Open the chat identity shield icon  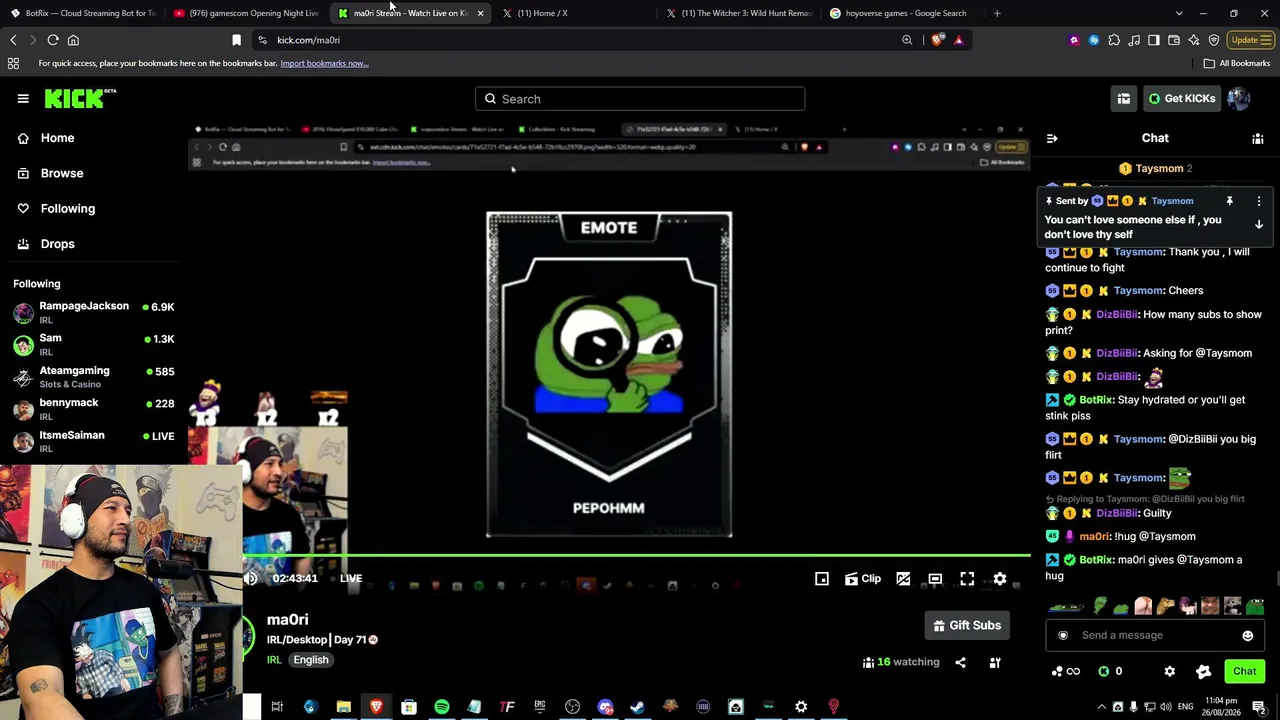click(1063, 635)
